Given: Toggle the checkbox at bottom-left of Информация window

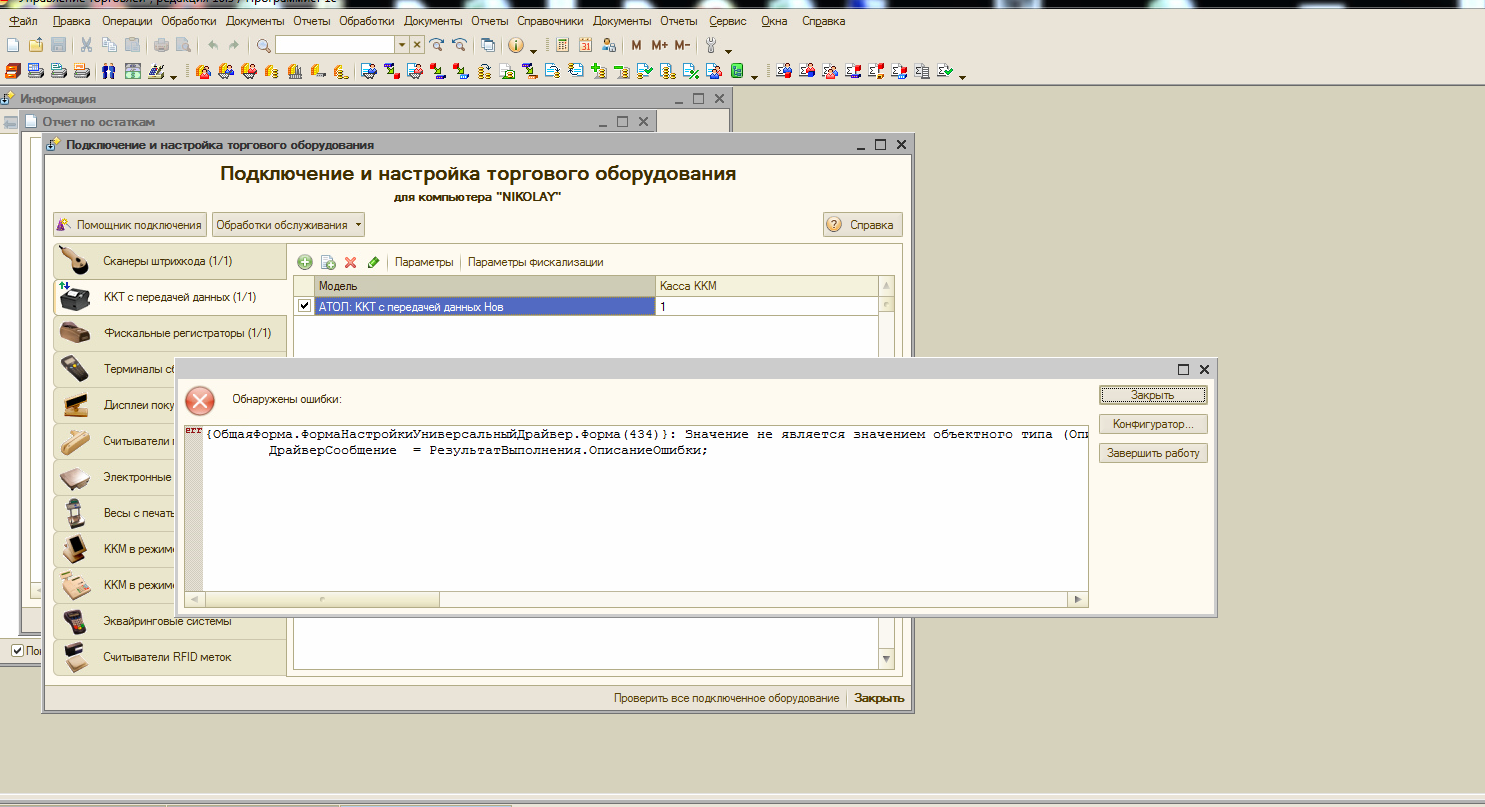Looking at the screenshot, I should coord(17,650).
